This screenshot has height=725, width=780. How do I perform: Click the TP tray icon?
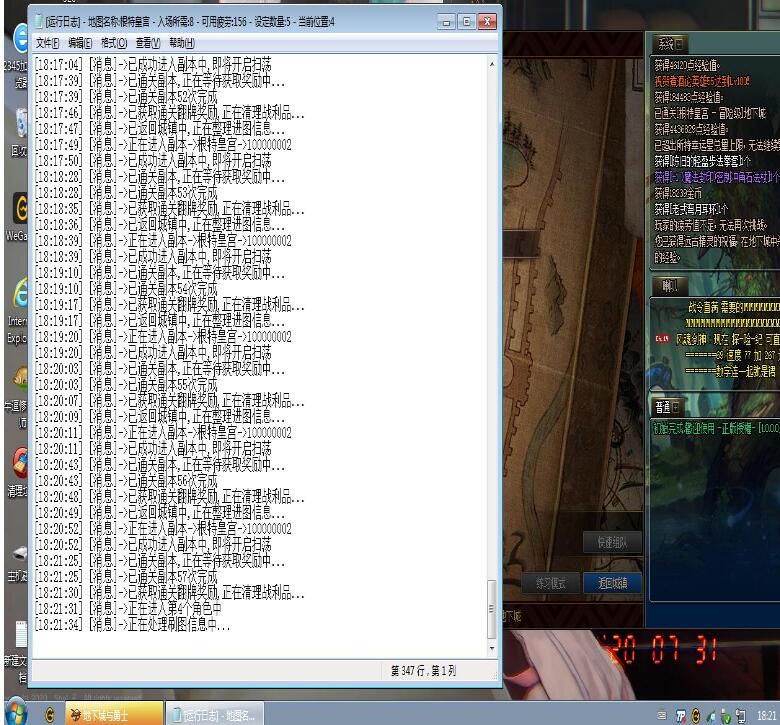[681, 716]
